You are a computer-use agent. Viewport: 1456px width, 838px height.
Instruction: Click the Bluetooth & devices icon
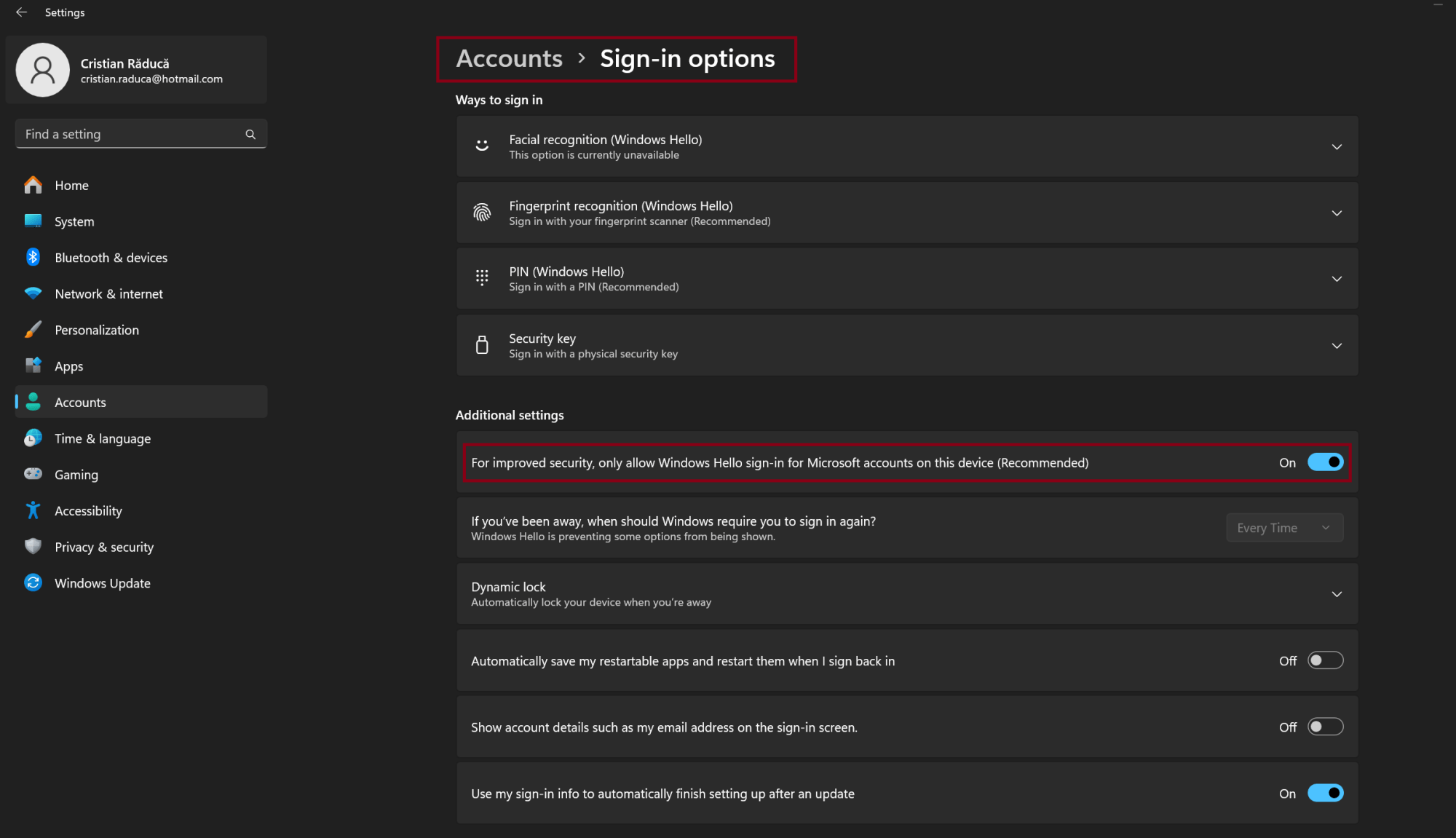point(33,258)
